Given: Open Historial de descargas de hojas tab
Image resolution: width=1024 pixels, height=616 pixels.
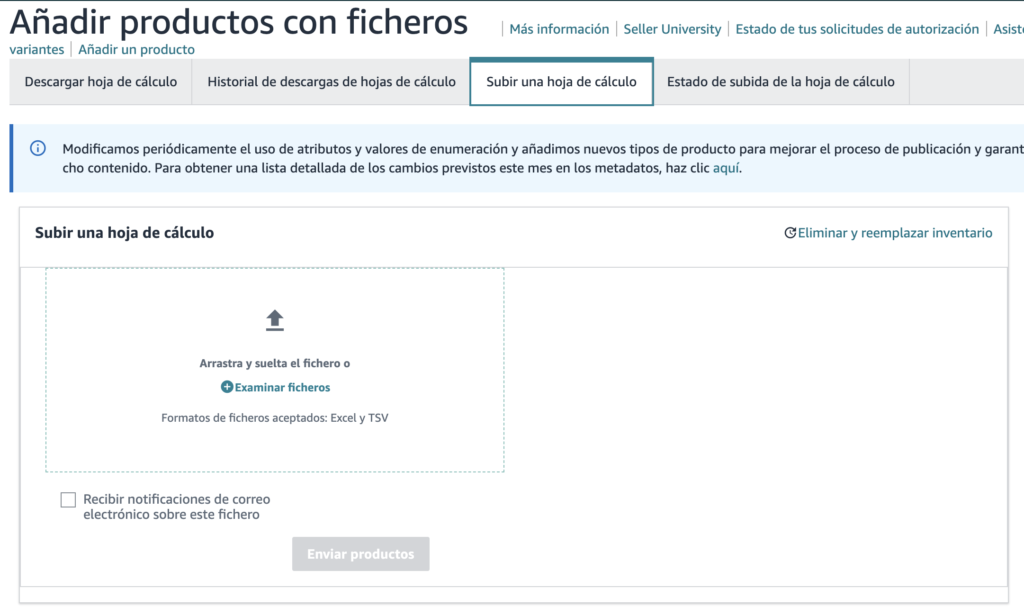Looking at the screenshot, I should tap(332, 82).
